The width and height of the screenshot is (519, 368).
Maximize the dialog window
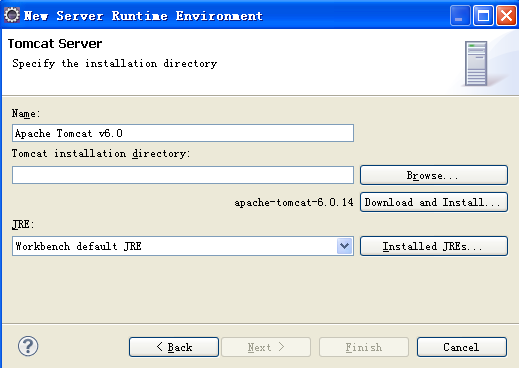(483, 15)
